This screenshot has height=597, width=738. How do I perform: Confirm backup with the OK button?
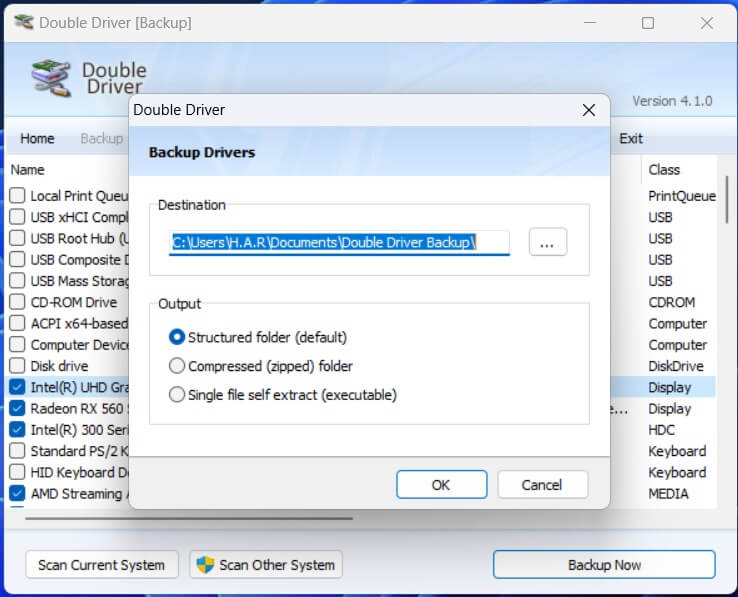point(441,484)
